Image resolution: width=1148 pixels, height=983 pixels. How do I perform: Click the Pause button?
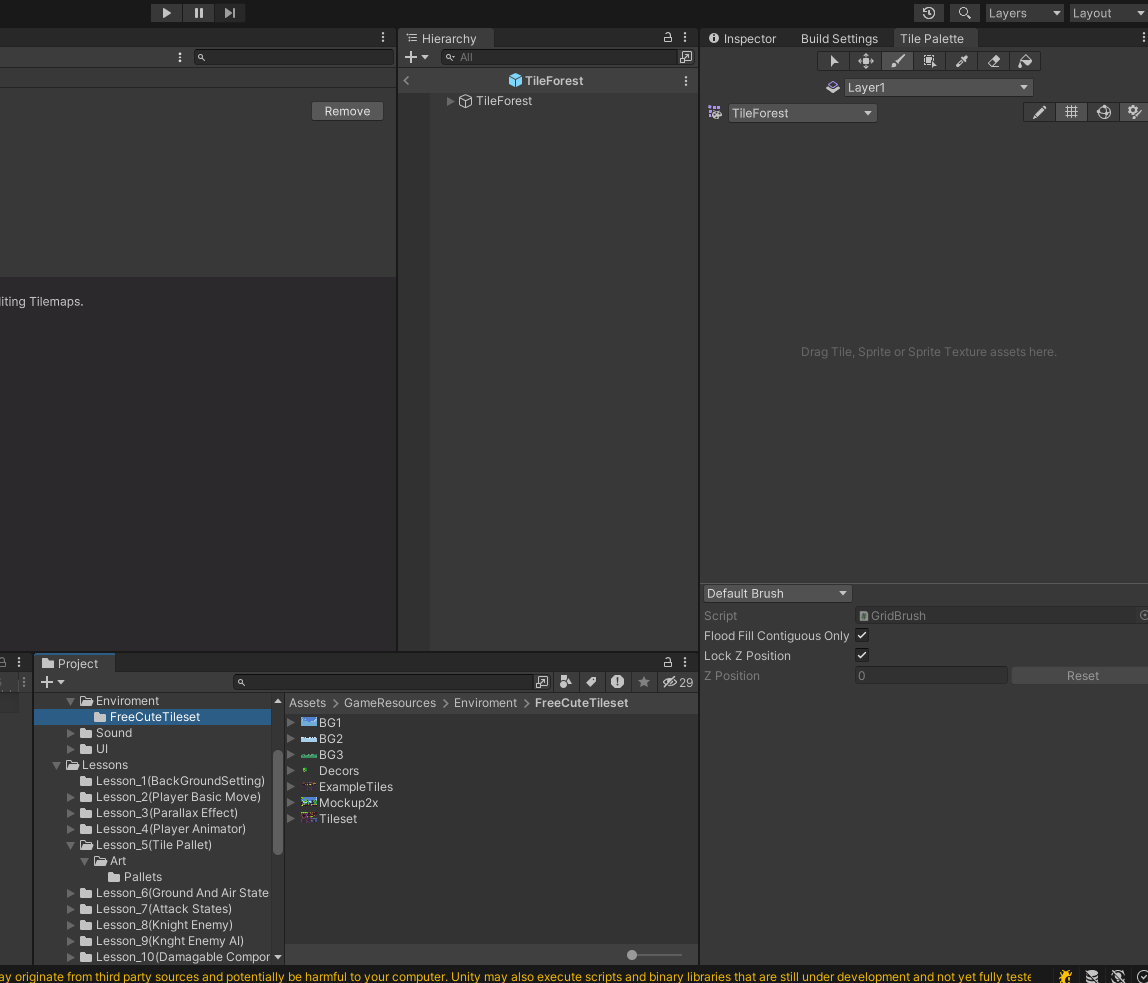coord(198,12)
